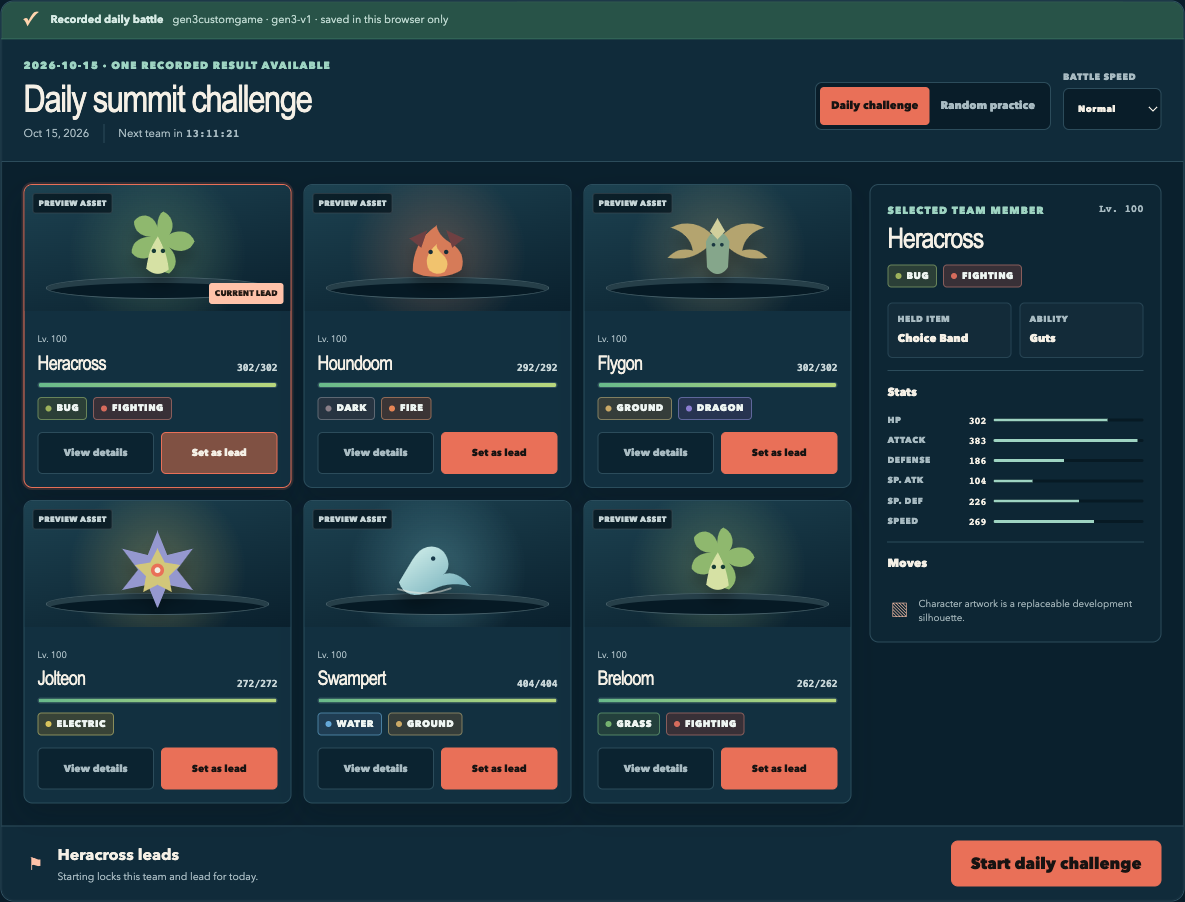The width and height of the screenshot is (1185, 902).
Task: Click the Ability Guts box
Action: (1081, 330)
